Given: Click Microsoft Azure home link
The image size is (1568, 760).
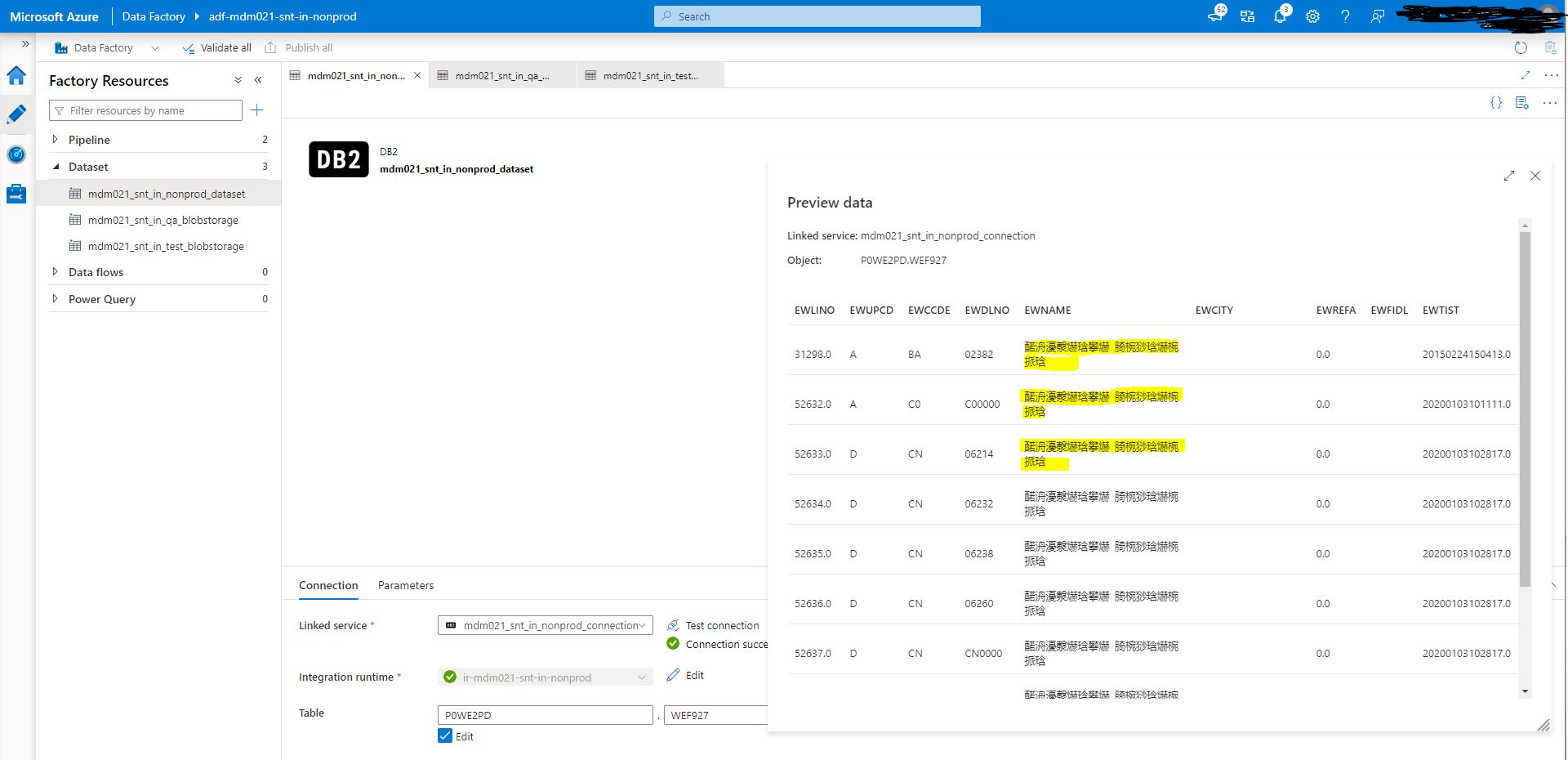Looking at the screenshot, I should [x=54, y=16].
